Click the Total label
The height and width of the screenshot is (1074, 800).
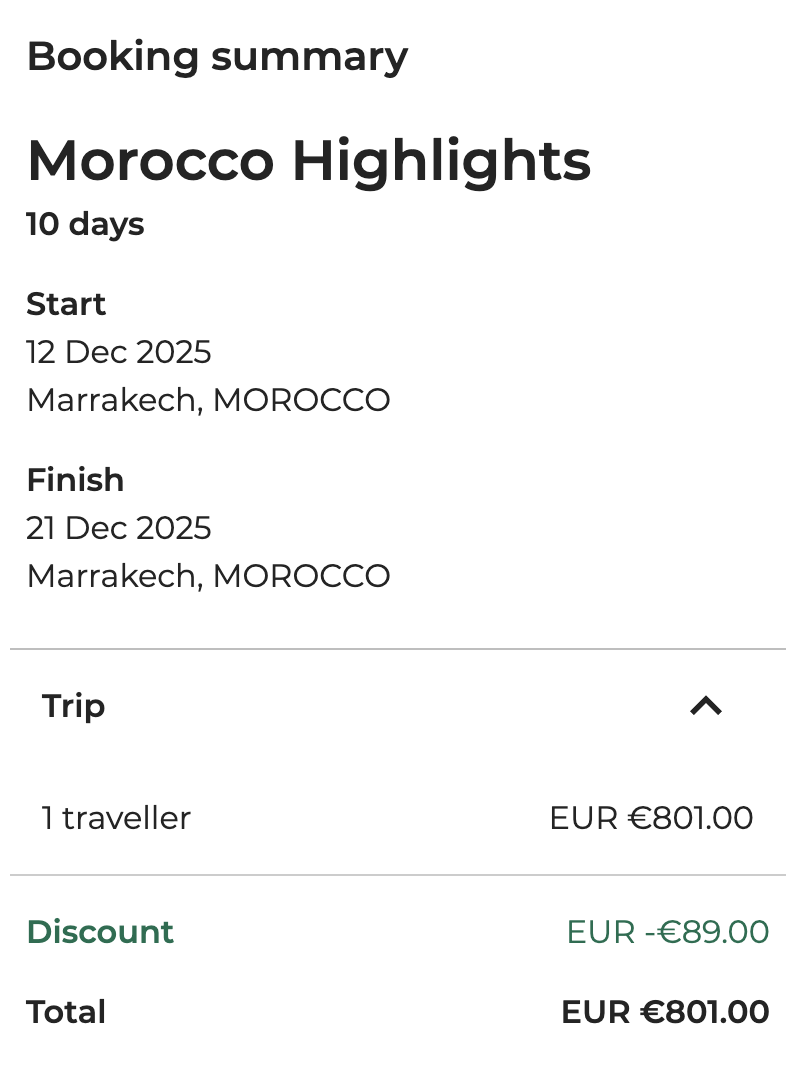pos(66,1012)
